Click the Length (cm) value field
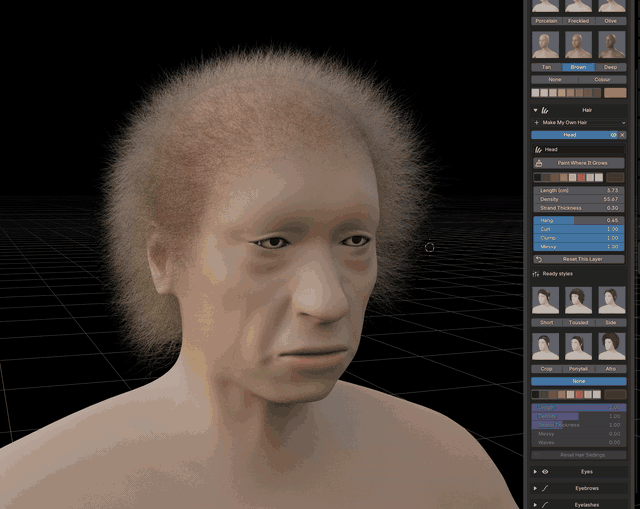 click(579, 191)
